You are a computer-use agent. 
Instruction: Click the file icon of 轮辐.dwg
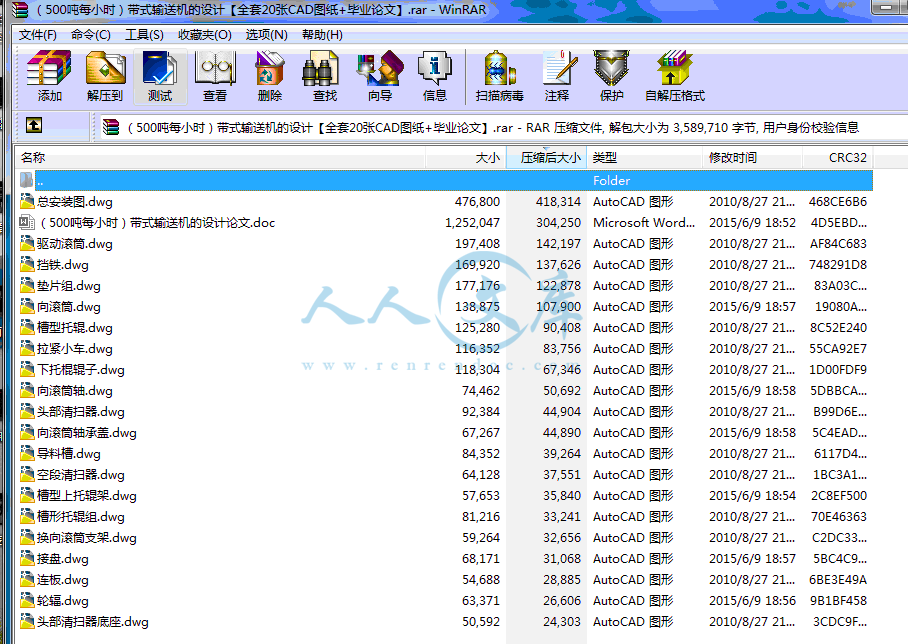27,600
